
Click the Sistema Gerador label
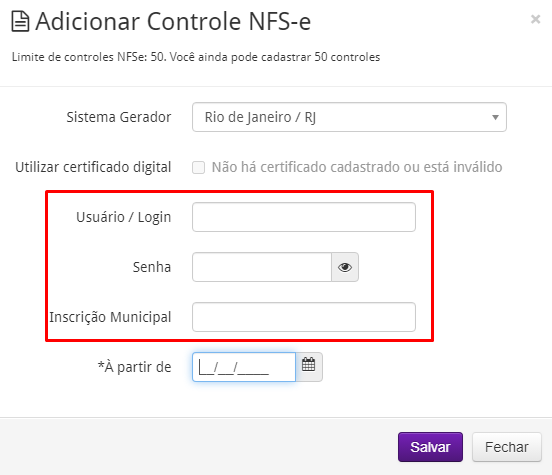click(119, 117)
